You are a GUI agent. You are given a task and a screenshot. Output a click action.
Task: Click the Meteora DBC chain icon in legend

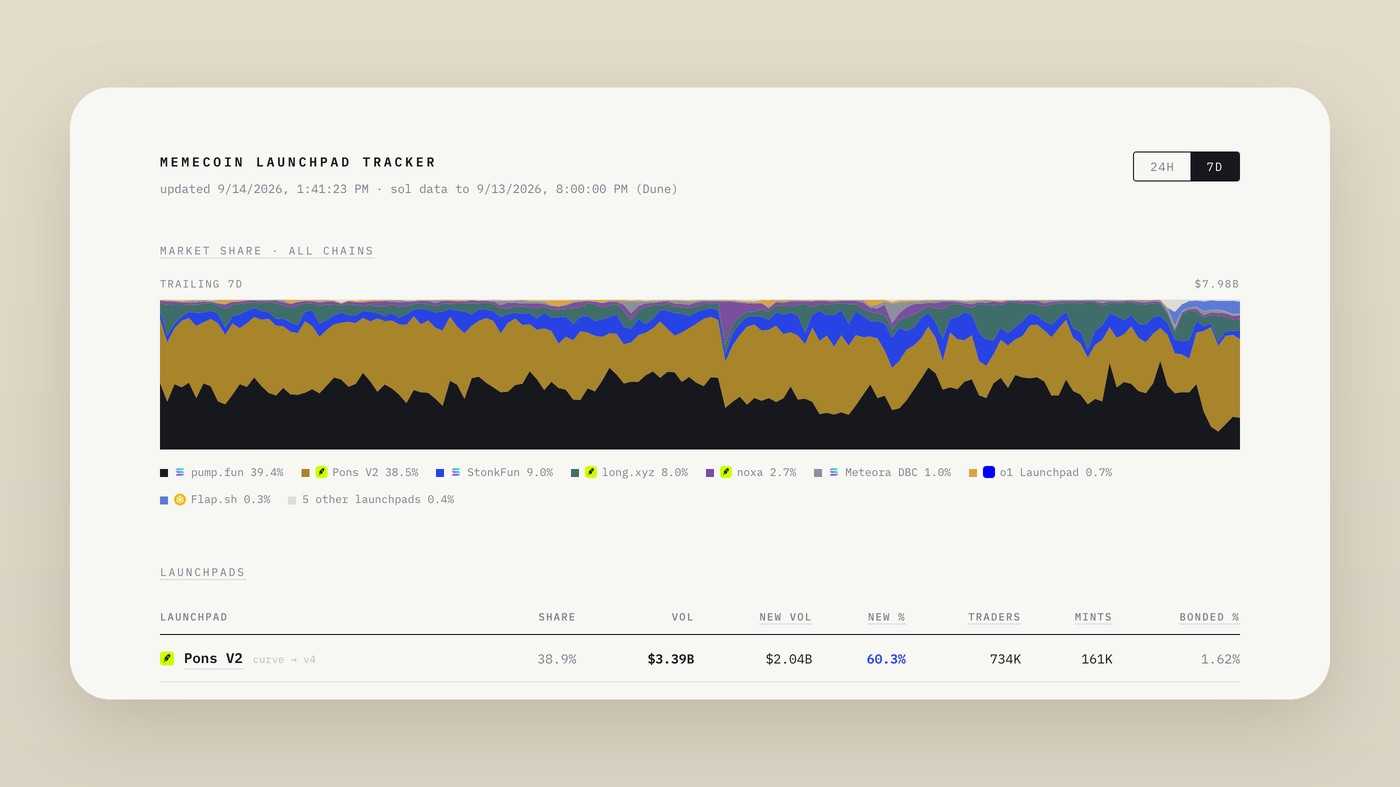pos(834,472)
